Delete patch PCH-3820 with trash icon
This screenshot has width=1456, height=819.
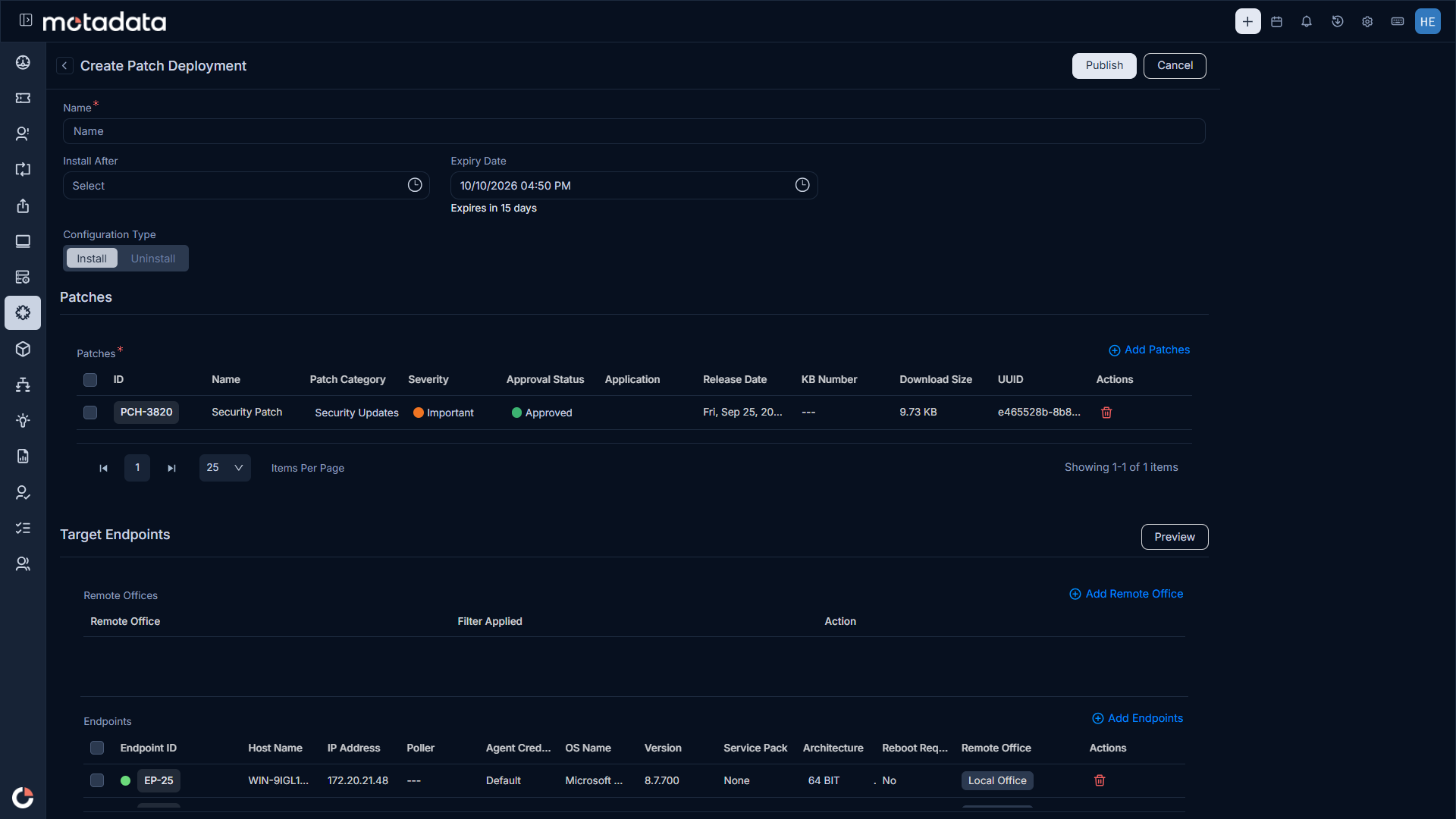tap(1106, 413)
